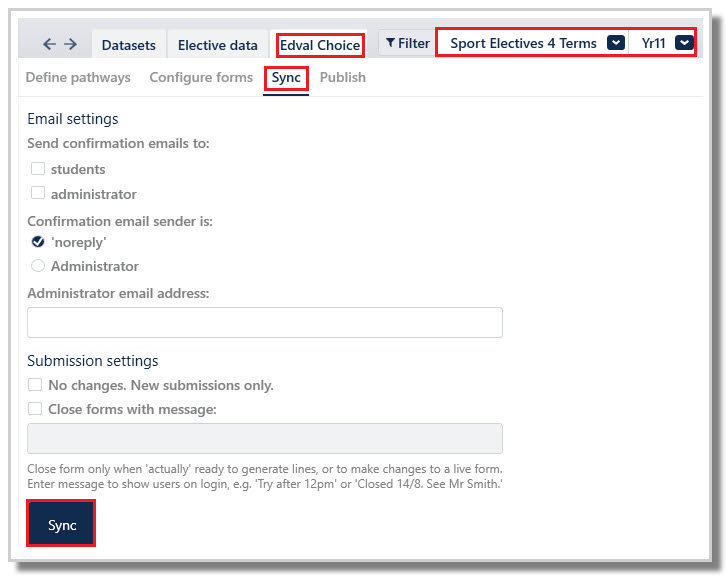This screenshot has width=727, height=576.
Task: Select the 'noreply' sender radio button
Action: point(38,242)
